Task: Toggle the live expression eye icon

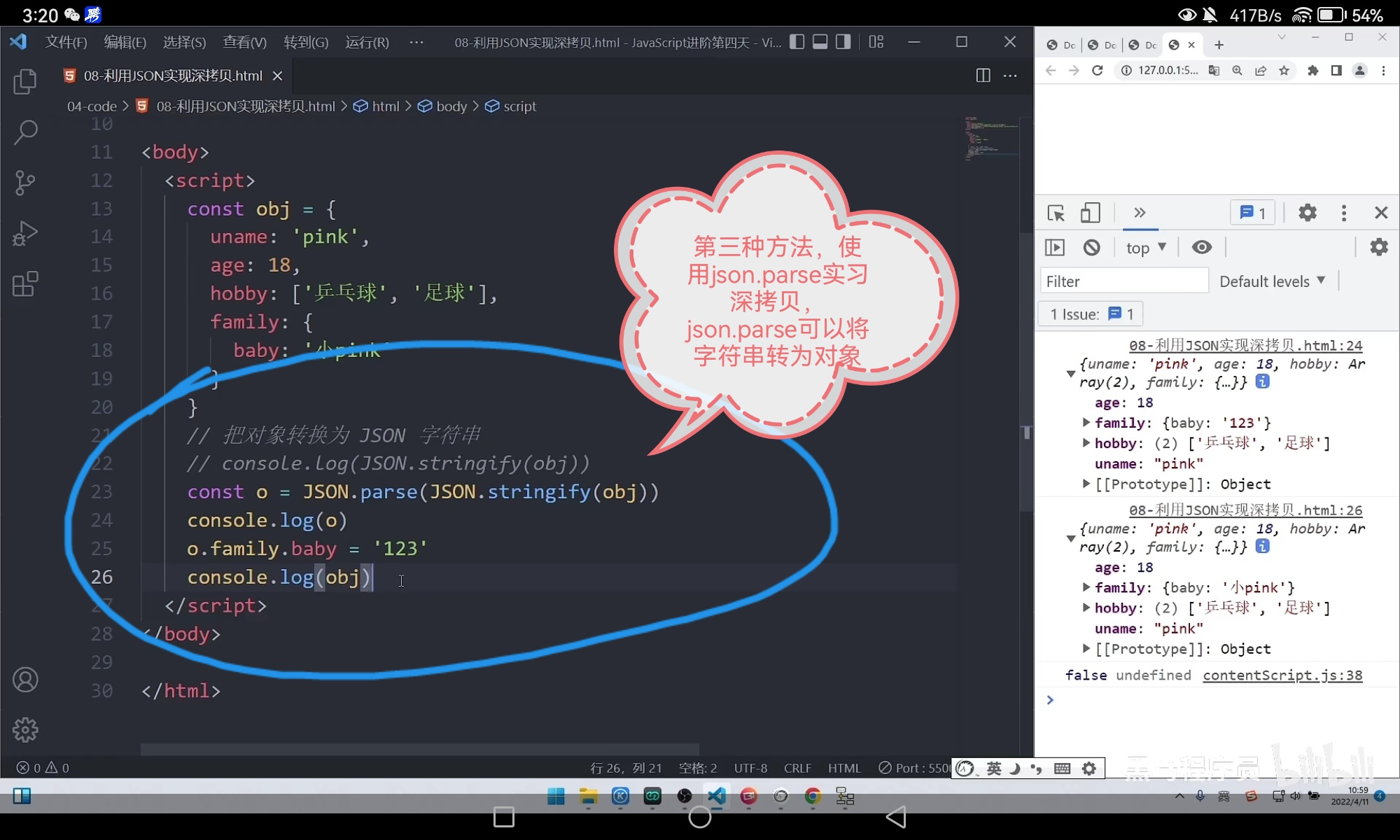Action: coord(1202,247)
